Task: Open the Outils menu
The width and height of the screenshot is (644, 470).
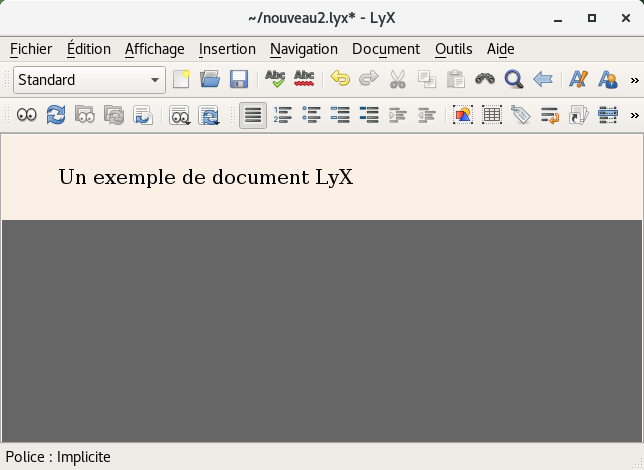Action: (x=453, y=49)
